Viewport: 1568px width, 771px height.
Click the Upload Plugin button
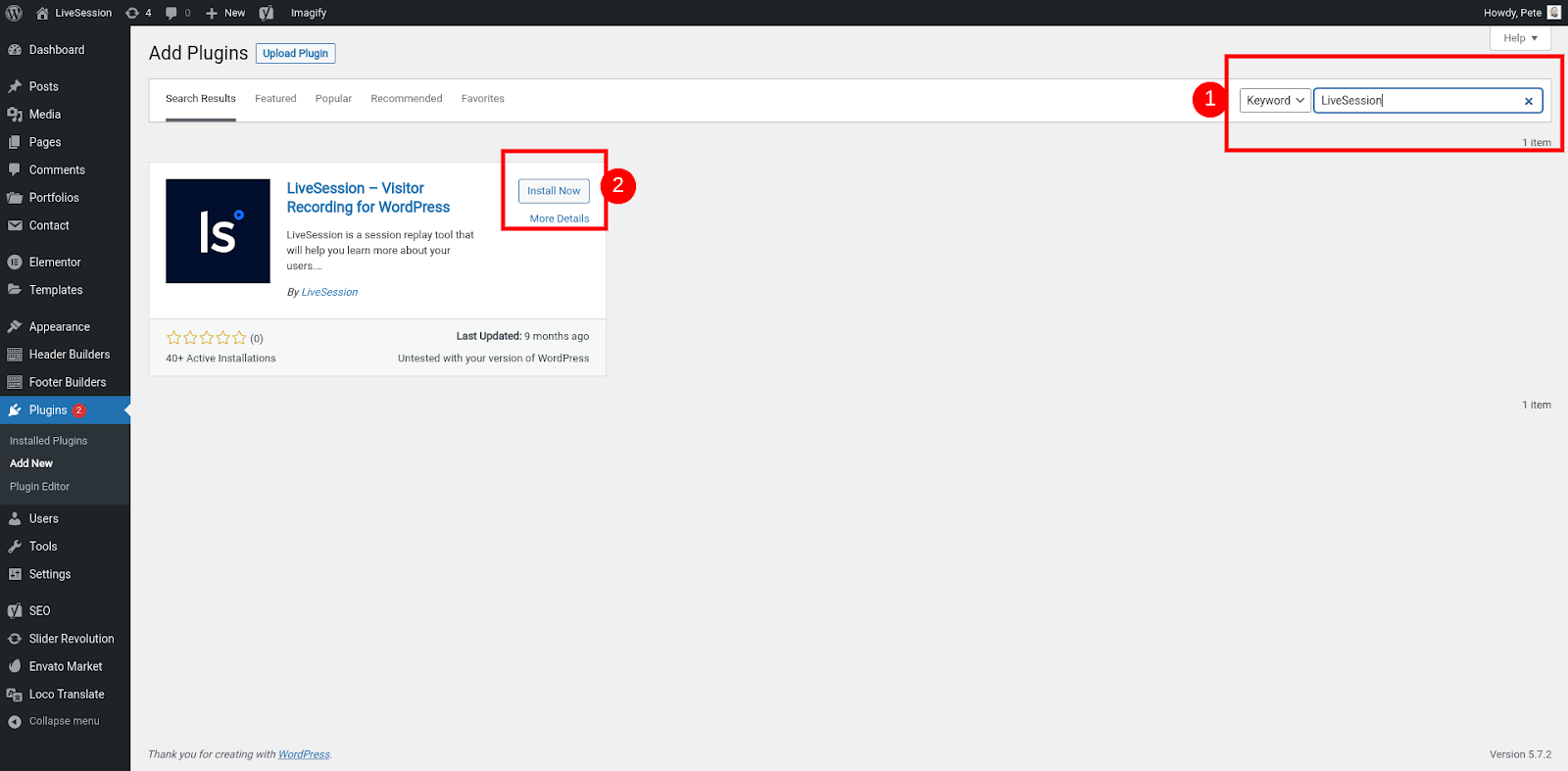pyautogui.click(x=296, y=54)
